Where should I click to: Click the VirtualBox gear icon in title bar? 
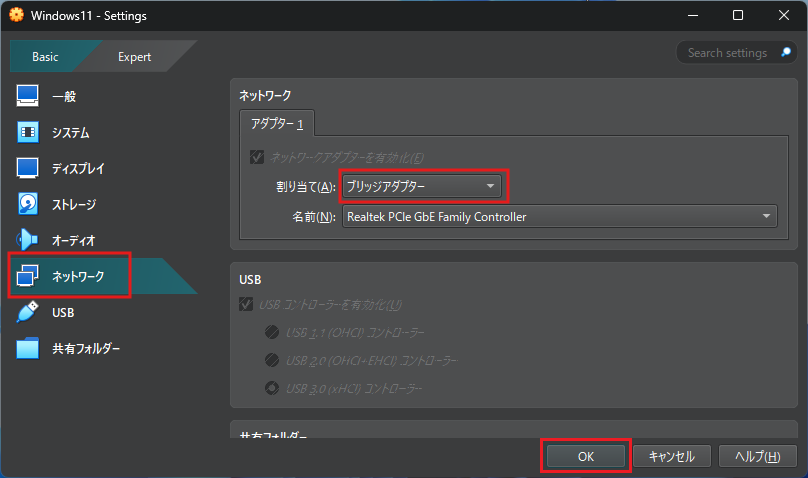[16, 15]
